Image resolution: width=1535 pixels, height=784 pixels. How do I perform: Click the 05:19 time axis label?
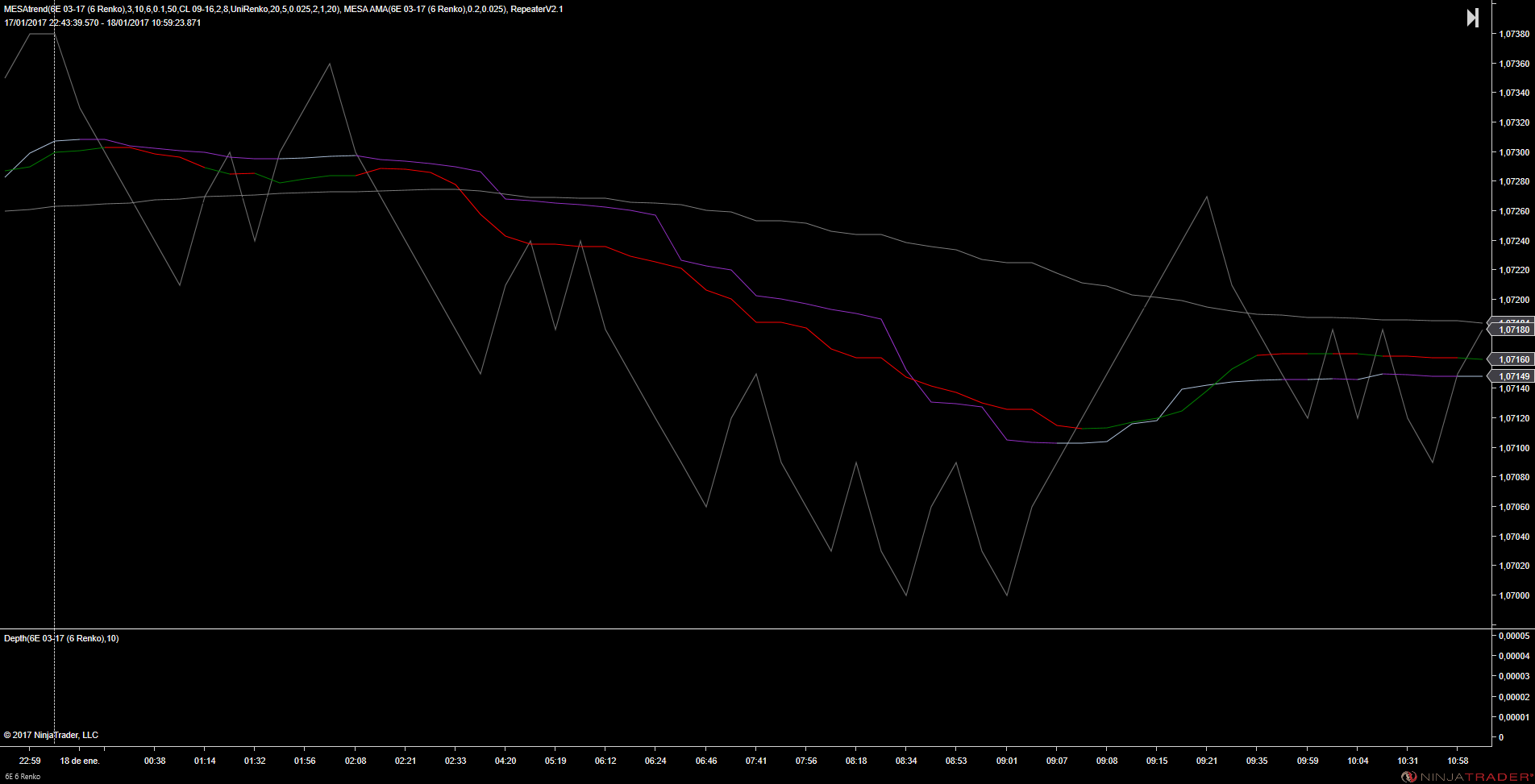coord(555,761)
